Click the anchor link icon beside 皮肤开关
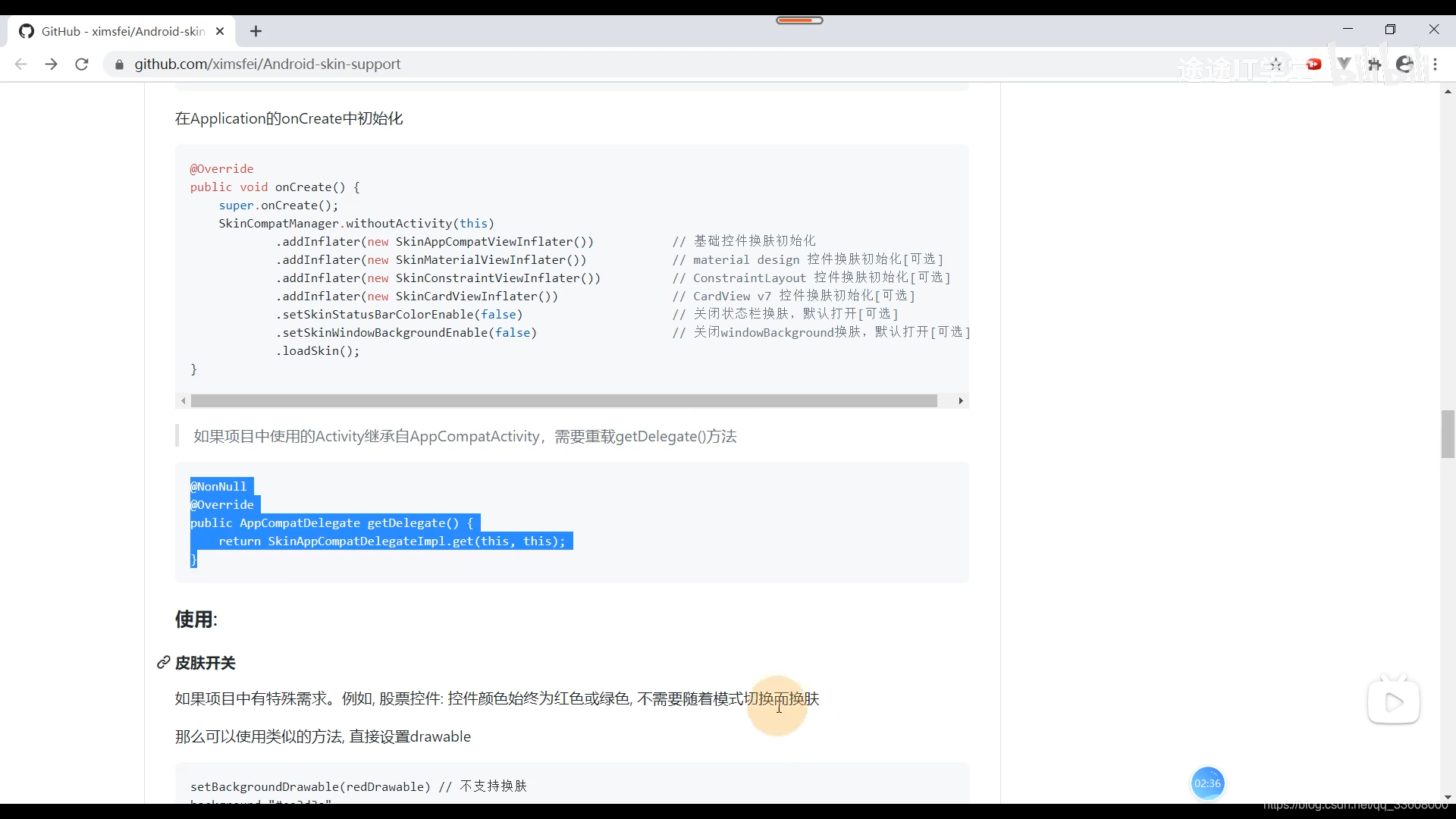The image size is (1456, 819). [163, 663]
